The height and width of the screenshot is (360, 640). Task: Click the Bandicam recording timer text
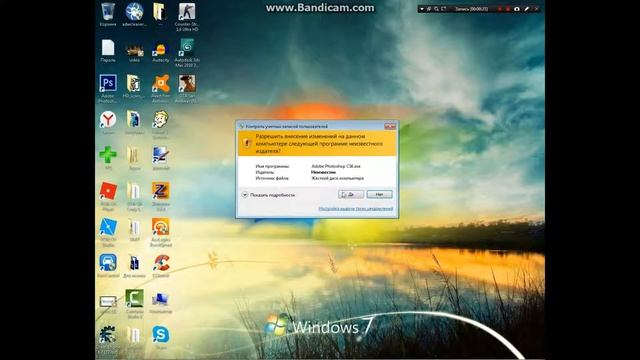coord(471,9)
